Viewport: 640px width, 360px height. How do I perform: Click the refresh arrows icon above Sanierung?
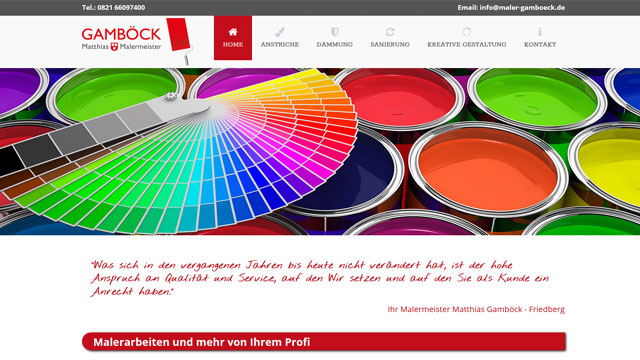[390, 32]
